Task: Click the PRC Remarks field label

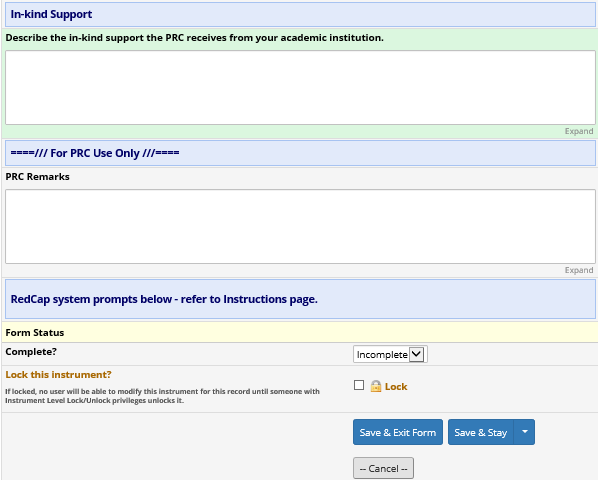Action: (37, 177)
